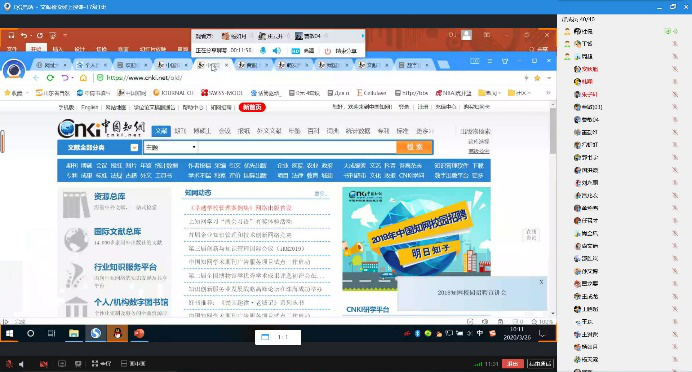This screenshot has height=372, width=692.
Task: Open the 主题 search field dropdown
Action: coord(170,147)
